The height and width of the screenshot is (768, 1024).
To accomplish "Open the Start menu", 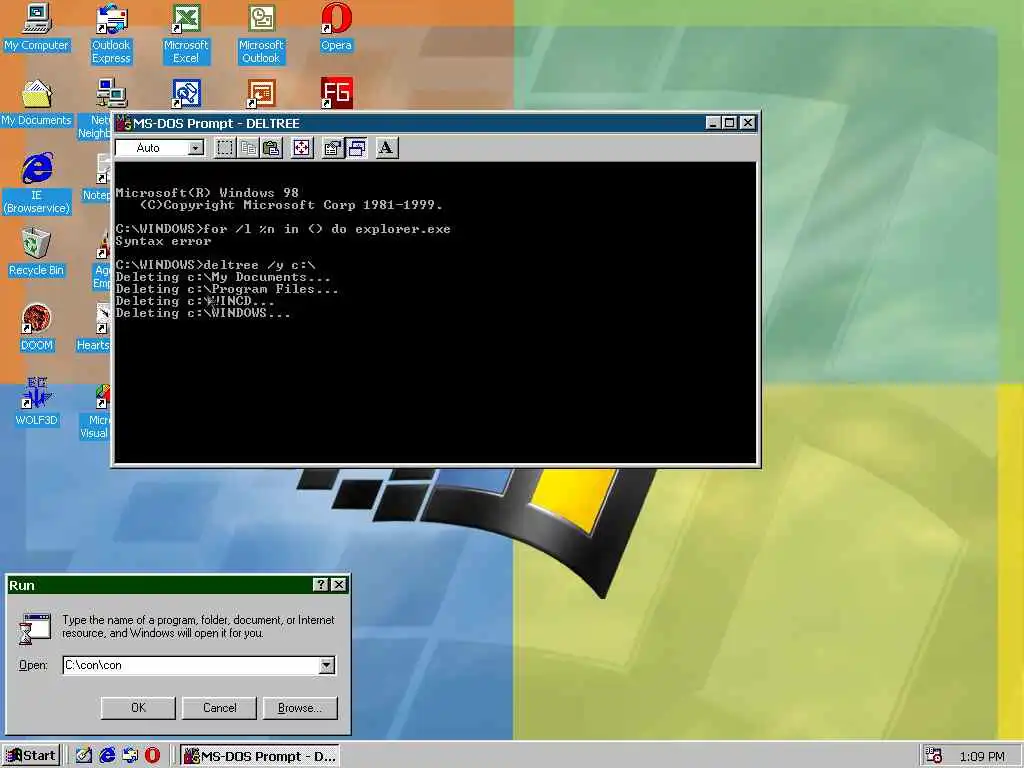I will click(31, 756).
